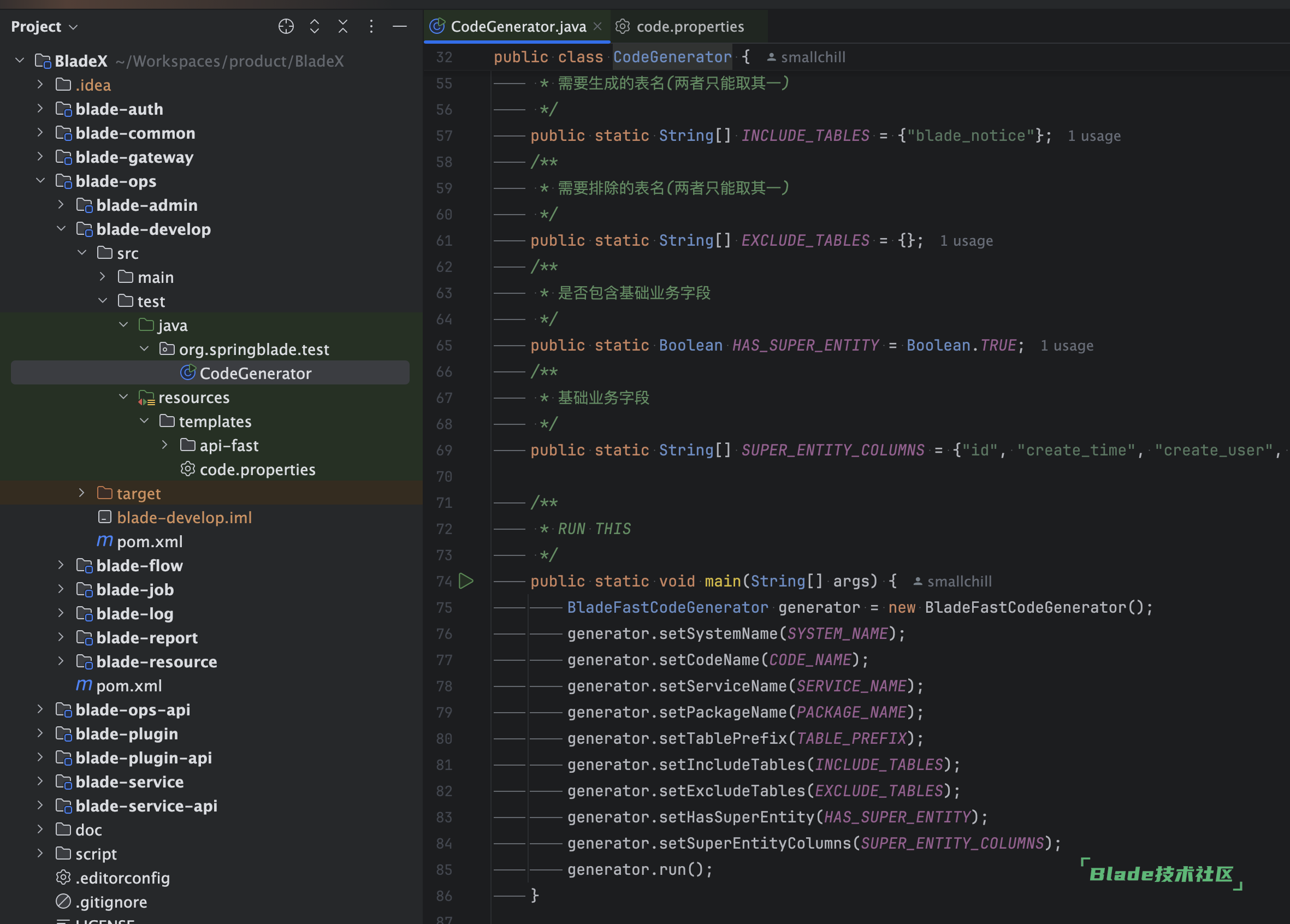Expand the api-fast templates folder
The height and width of the screenshot is (924, 1290).
click(165, 445)
